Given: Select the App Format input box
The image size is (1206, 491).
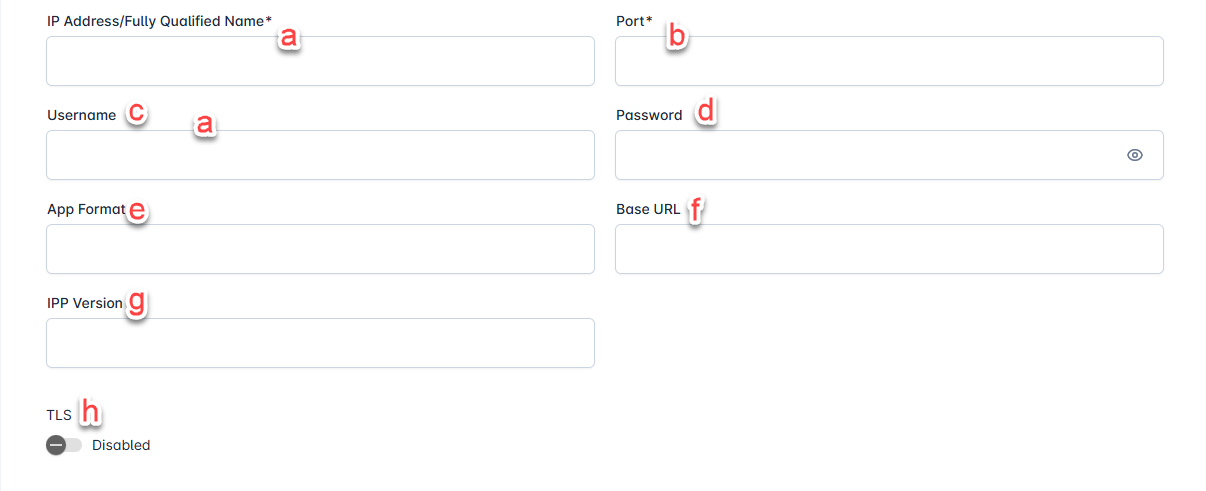Looking at the screenshot, I should tap(320, 249).
